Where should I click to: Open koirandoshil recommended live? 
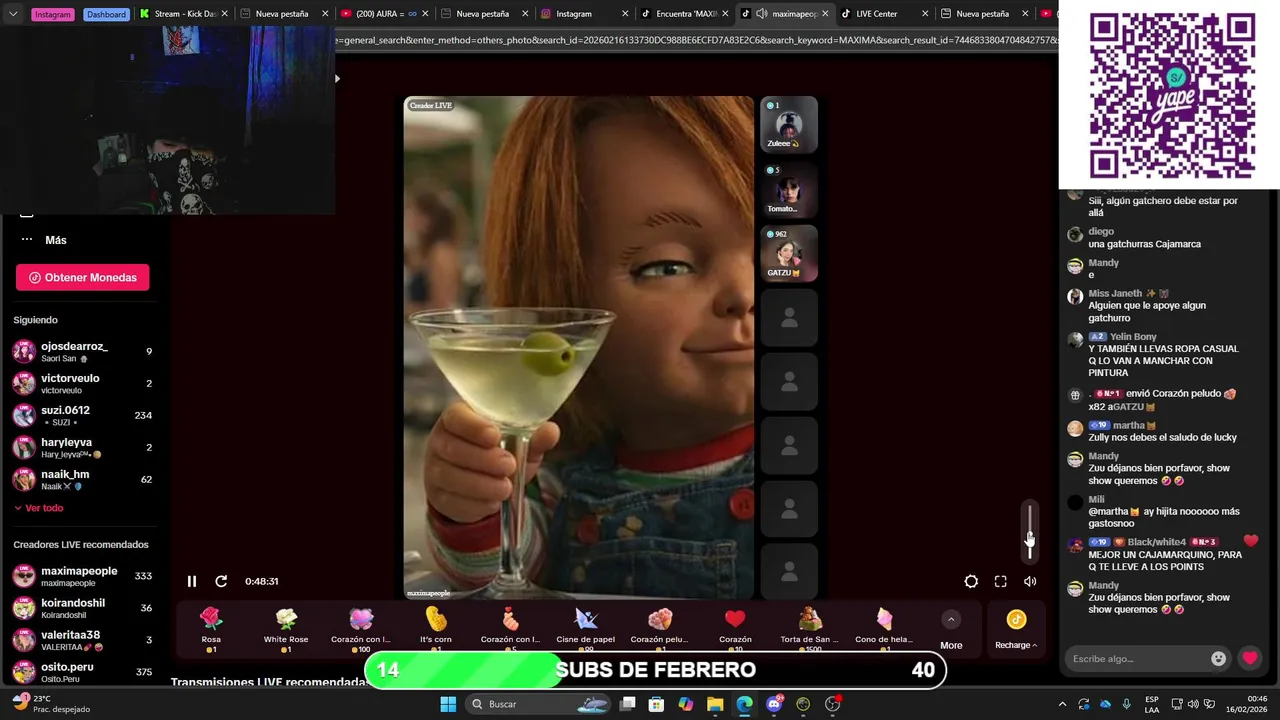click(x=82, y=608)
